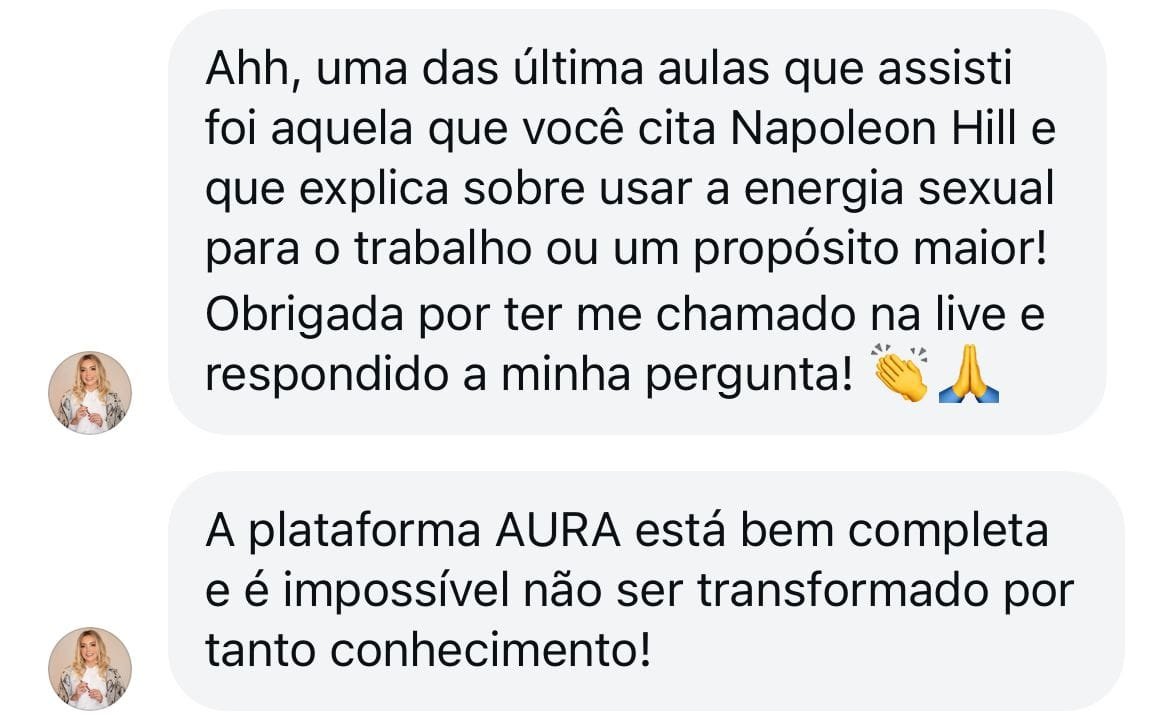
Task: Select the message bubble about plataforma AURA
Action: (x=647, y=591)
